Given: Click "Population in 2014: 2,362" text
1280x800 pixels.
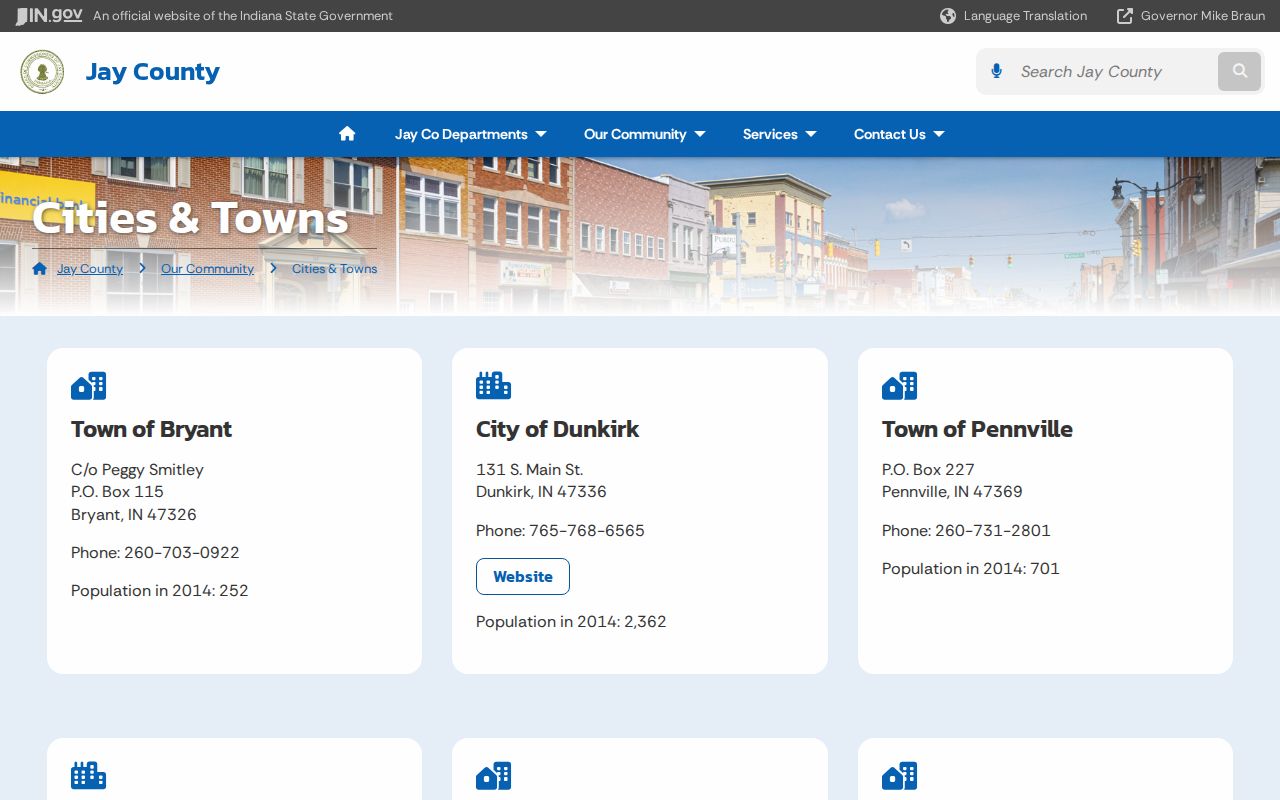Looking at the screenshot, I should (x=571, y=622).
